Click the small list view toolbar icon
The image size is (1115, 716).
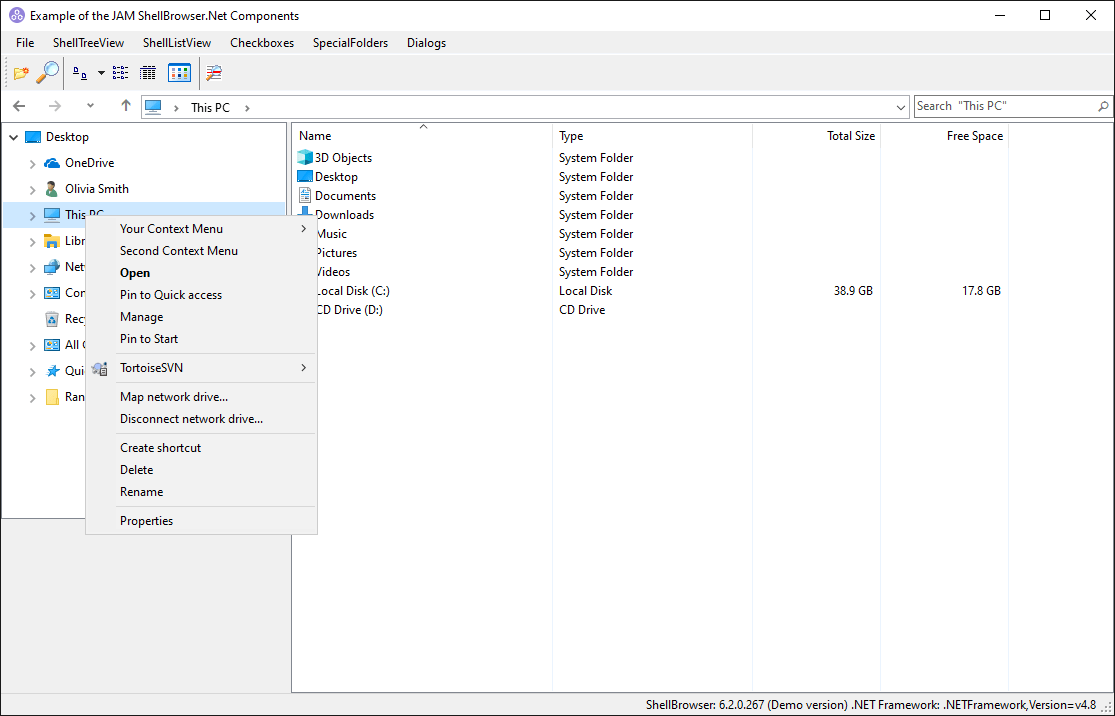coord(120,72)
